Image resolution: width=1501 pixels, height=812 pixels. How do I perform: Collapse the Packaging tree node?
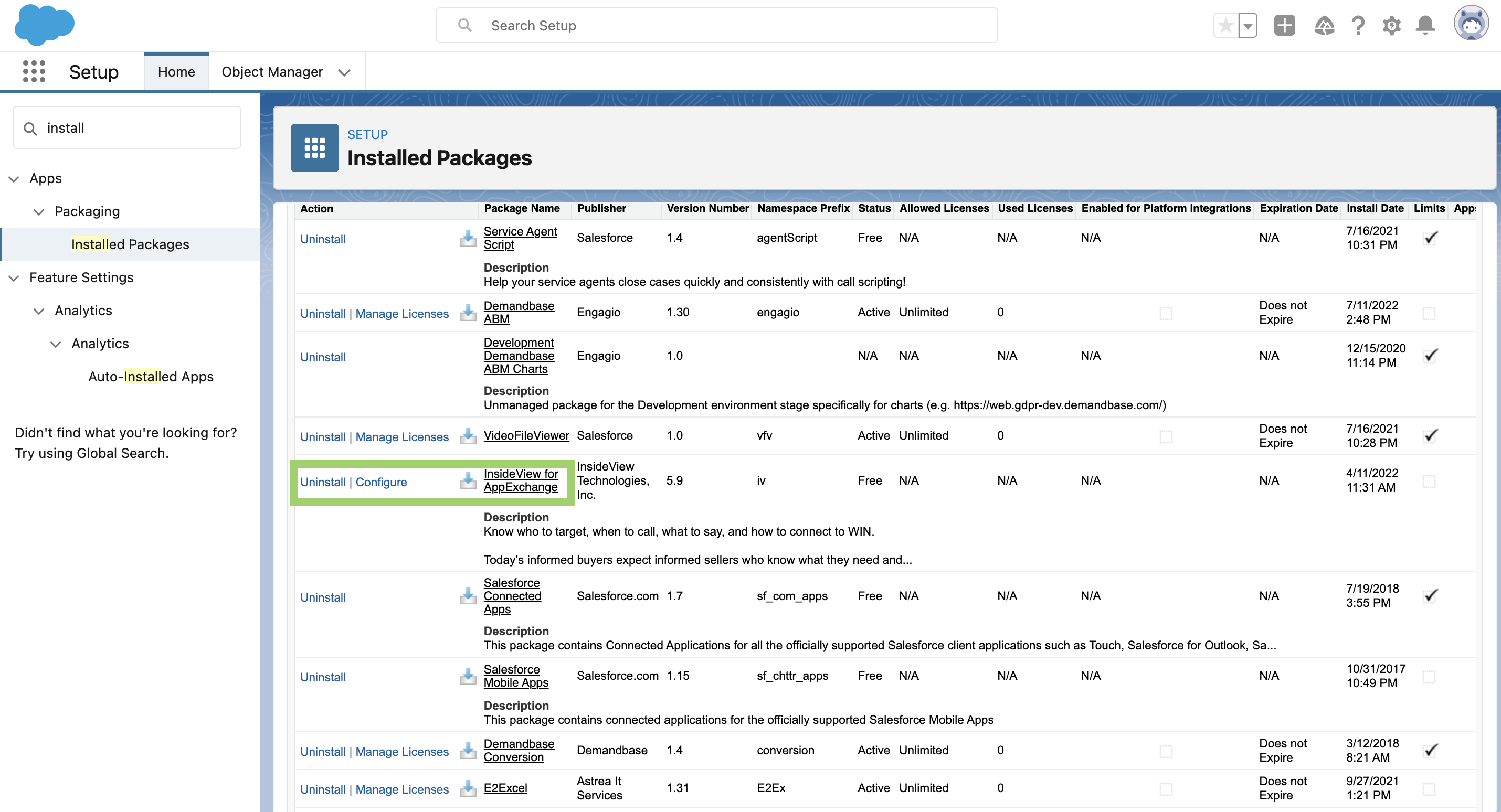tap(38, 212)
